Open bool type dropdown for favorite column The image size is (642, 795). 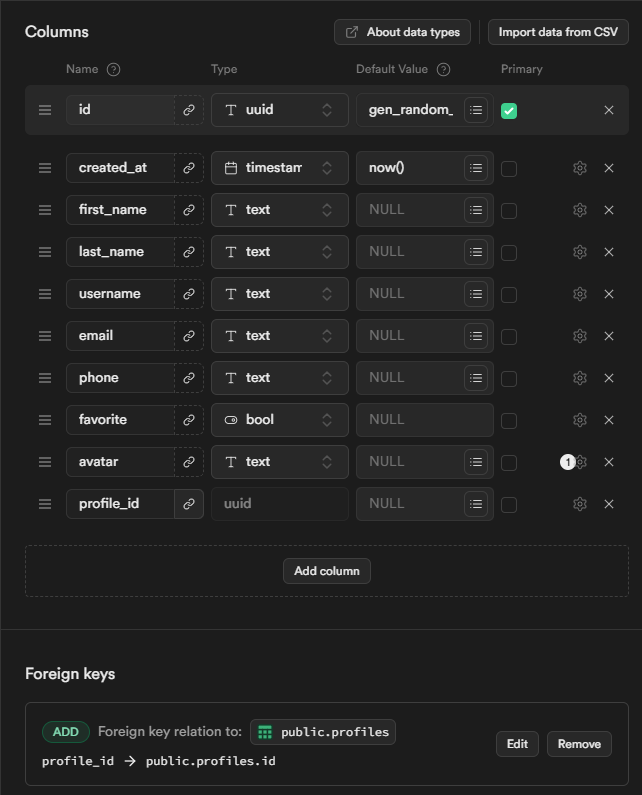(280, 420)
